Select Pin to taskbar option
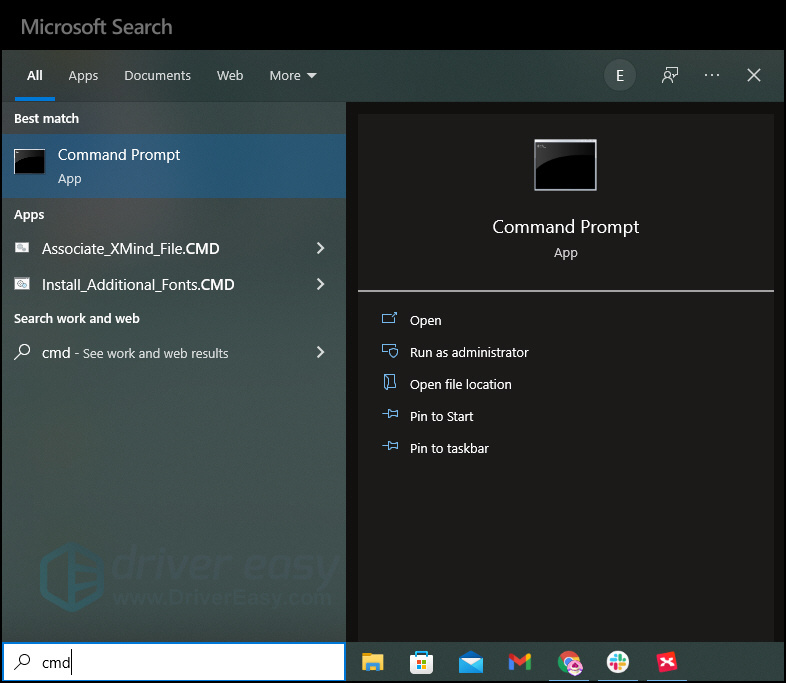The width and height of the screenshot is (786, 683). (449, 448)
